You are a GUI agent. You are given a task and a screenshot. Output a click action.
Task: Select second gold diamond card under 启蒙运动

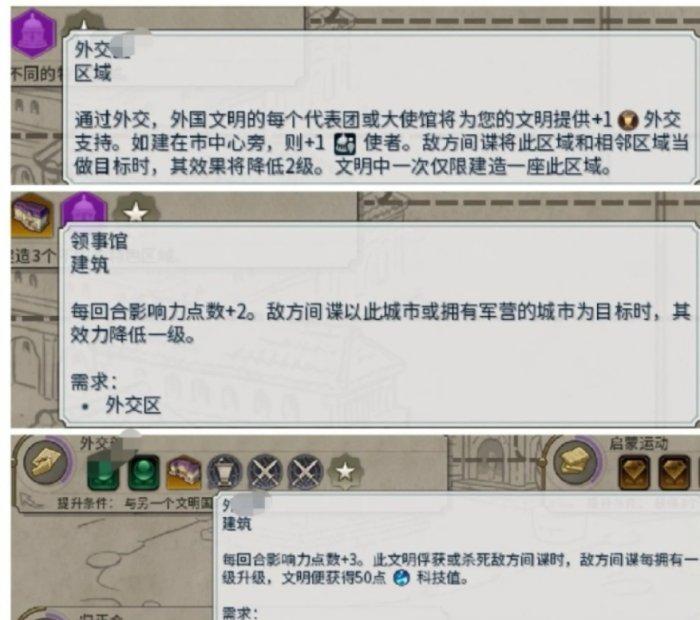point(674,472)
